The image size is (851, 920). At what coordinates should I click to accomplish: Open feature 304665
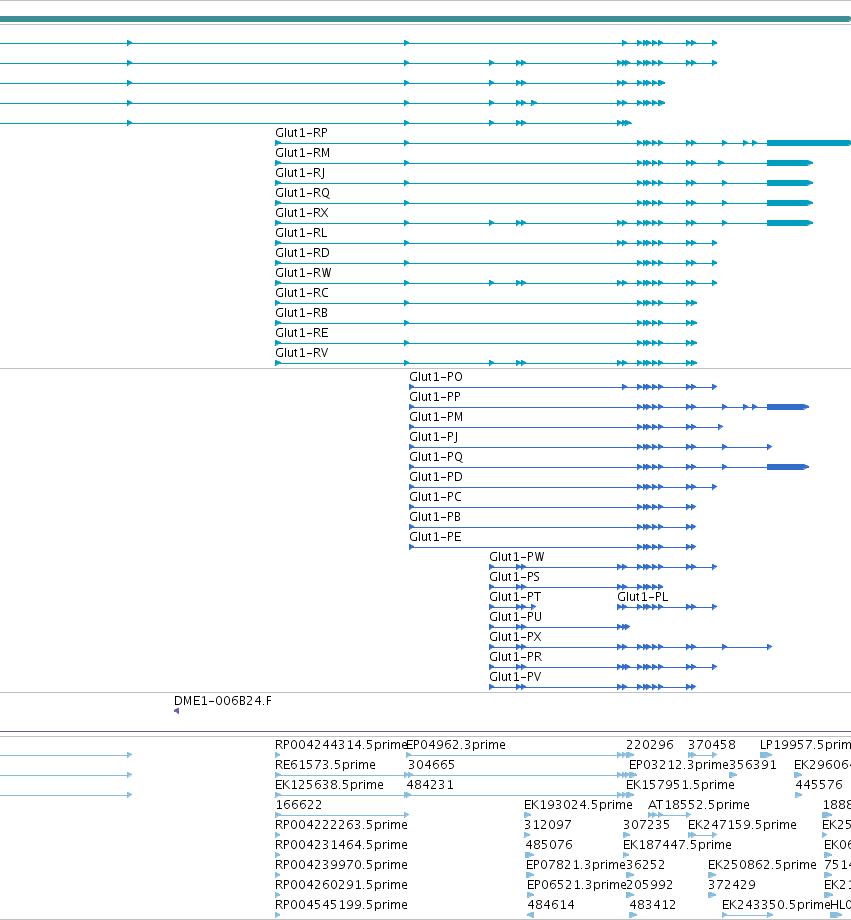pyautogui.click(x=431, y=765)
